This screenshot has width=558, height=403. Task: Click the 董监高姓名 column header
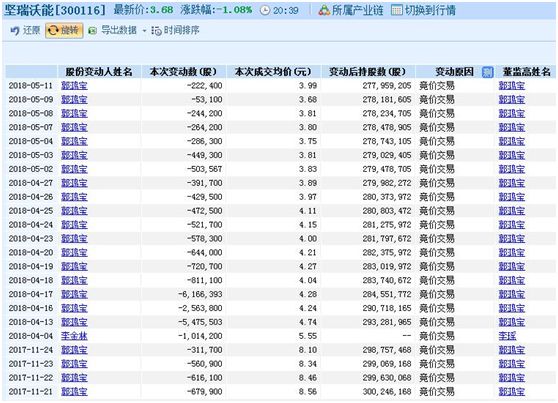click(x=526, y=72)
